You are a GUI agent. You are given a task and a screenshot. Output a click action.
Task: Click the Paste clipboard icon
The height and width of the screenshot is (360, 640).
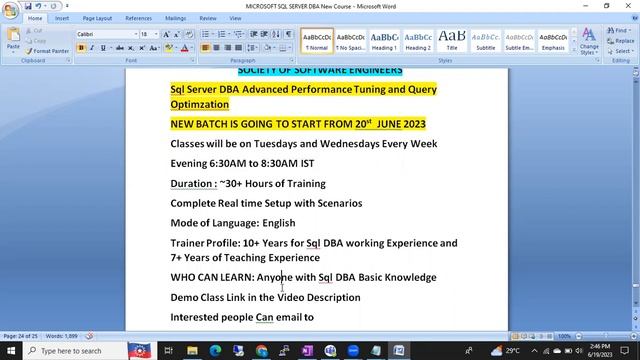click(13, 35)
